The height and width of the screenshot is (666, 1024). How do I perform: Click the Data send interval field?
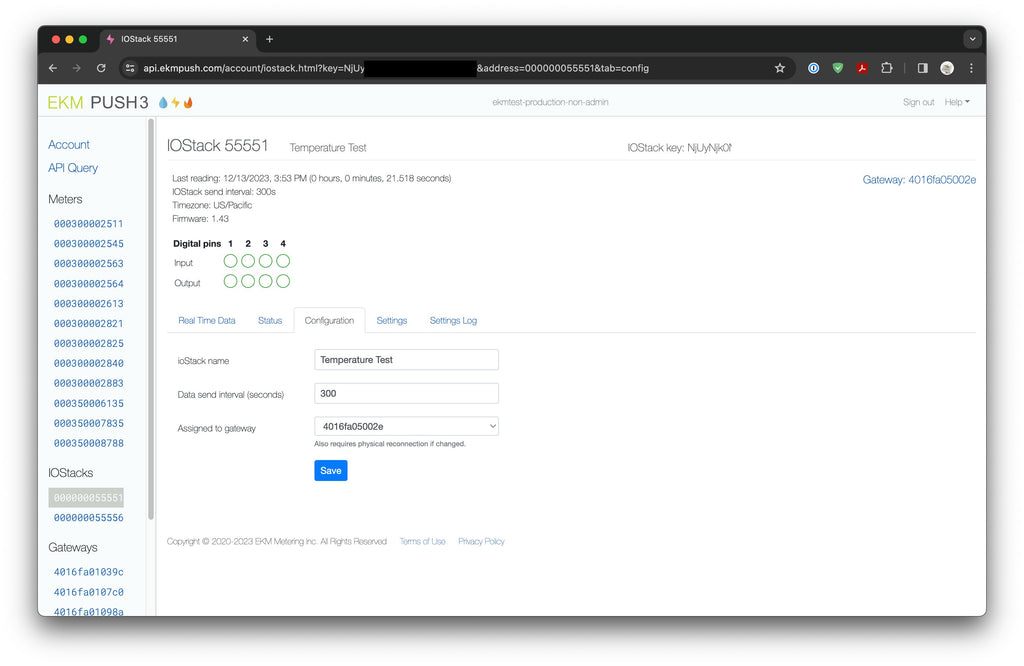(406, 394)
